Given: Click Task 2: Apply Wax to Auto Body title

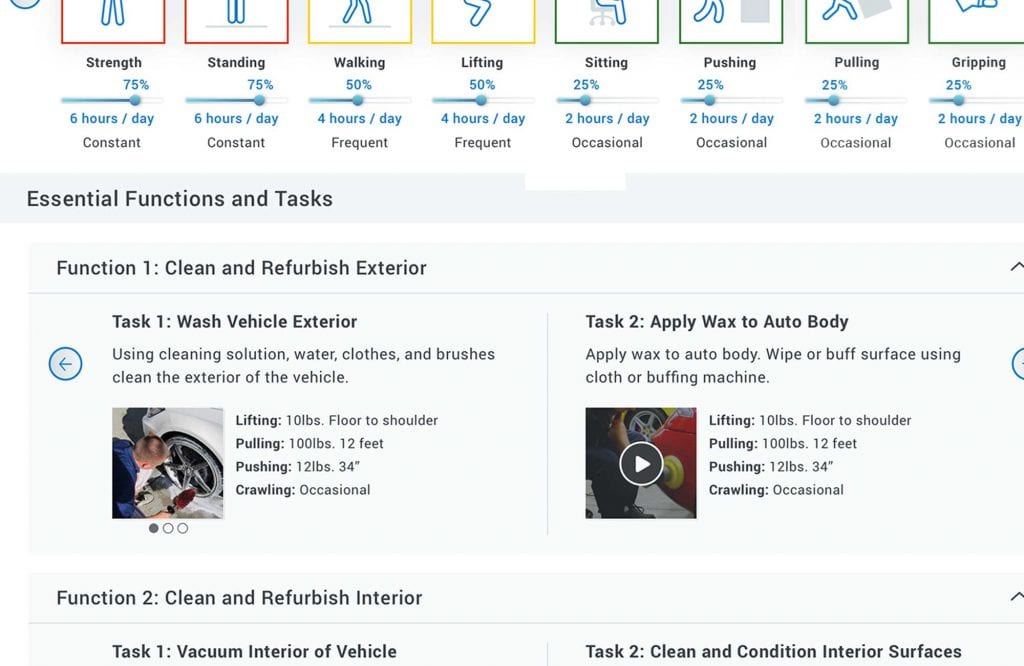Looking at the screenshot, I should pyautogui.click(x=716, y=322).
